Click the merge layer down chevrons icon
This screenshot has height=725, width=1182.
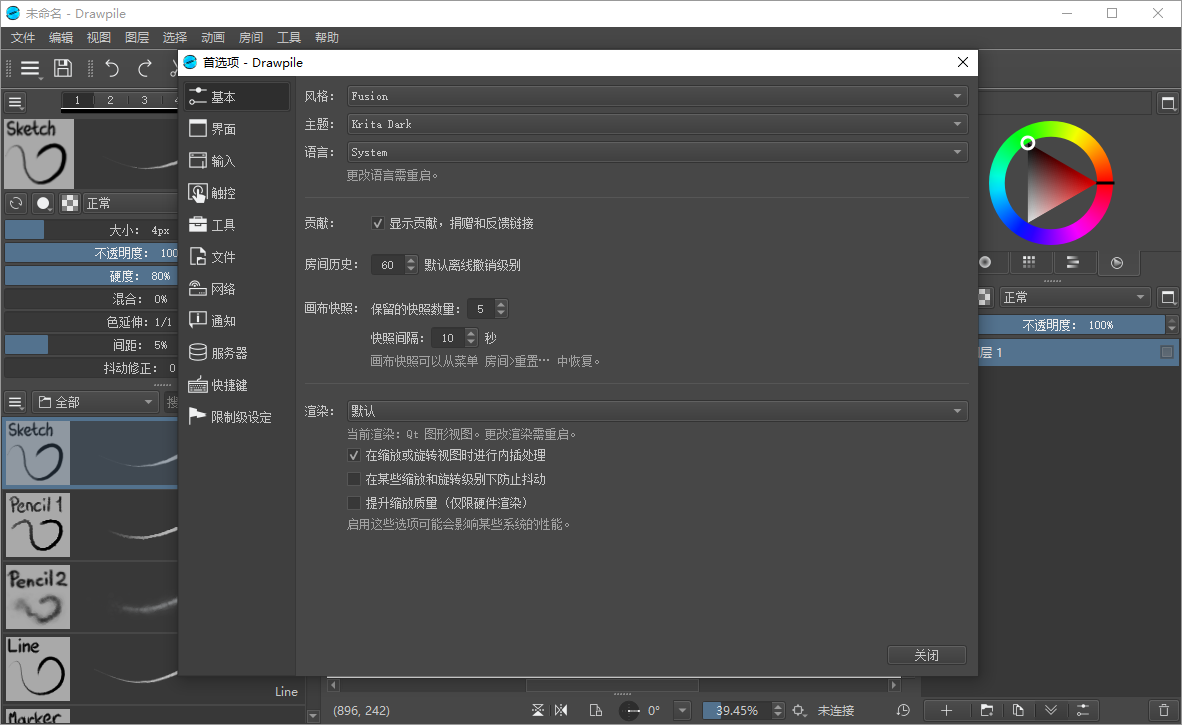1051,710
